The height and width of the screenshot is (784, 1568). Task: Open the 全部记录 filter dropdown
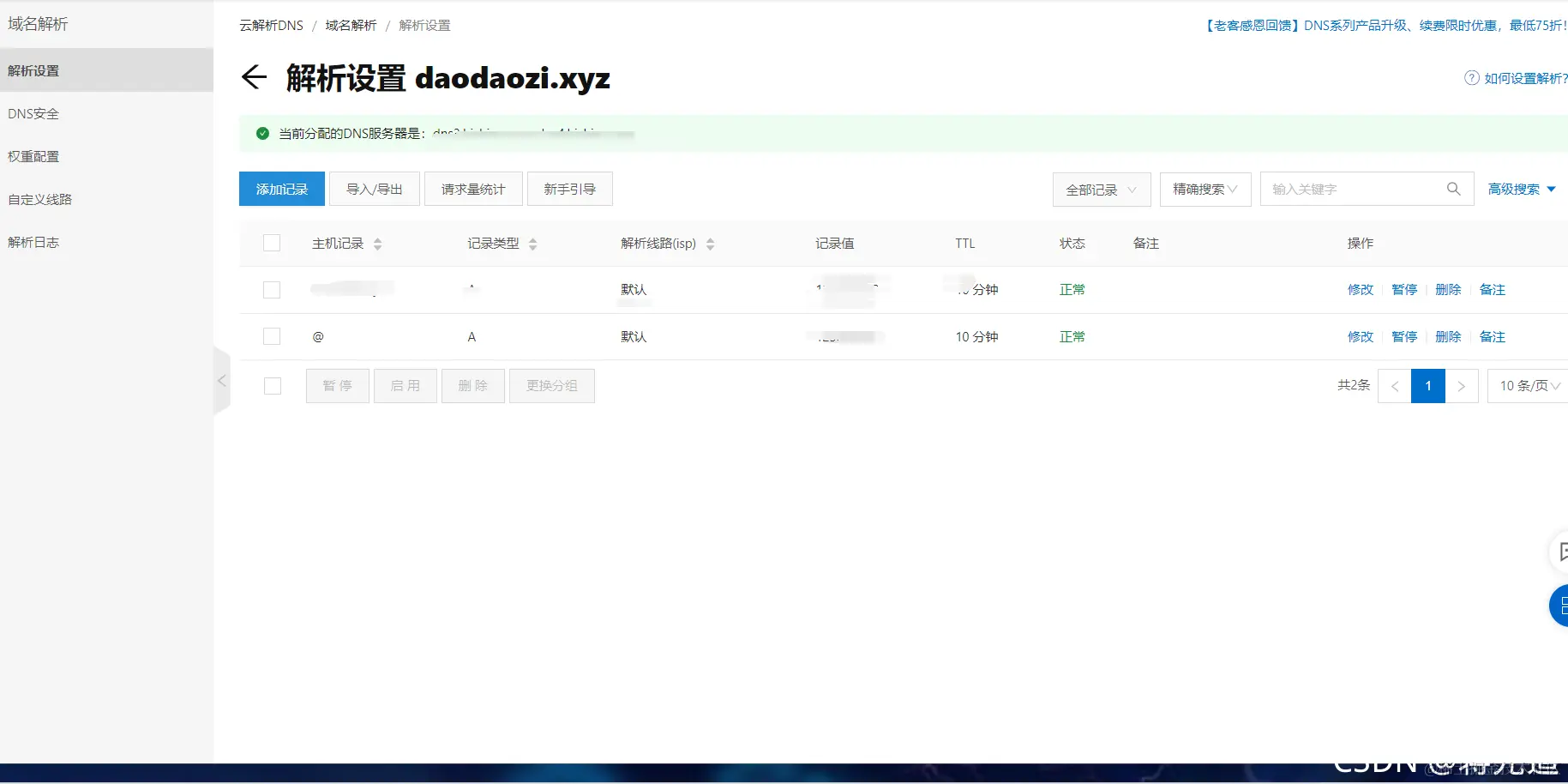(x=1101, y=190)
